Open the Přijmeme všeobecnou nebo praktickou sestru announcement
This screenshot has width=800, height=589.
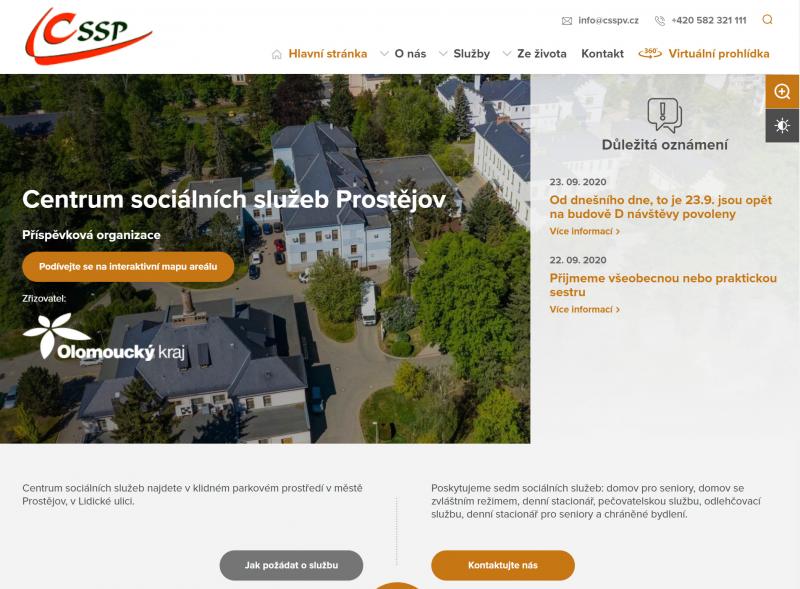coord(663,285)
